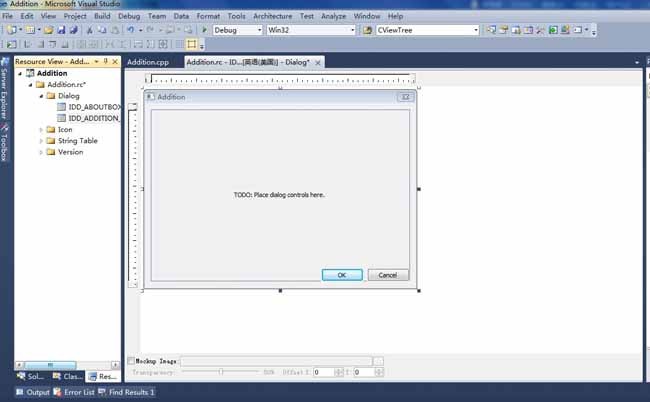Switch to Solution Explorer tab
Image resolution: width=650 pixels, height=402 pixels.
(x=30, y=376)
